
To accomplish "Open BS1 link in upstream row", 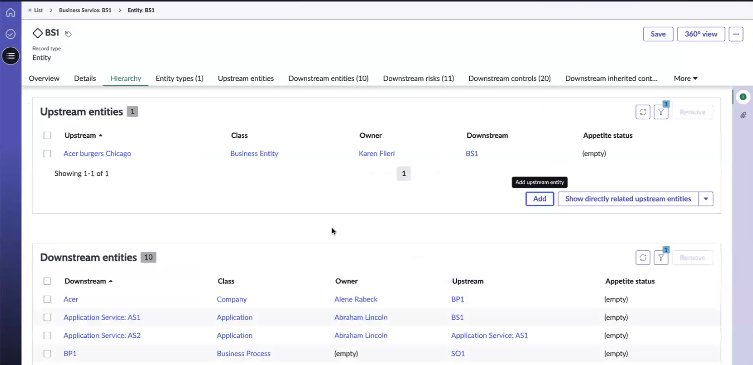I will pyautogui.click(x=472, y=154).
